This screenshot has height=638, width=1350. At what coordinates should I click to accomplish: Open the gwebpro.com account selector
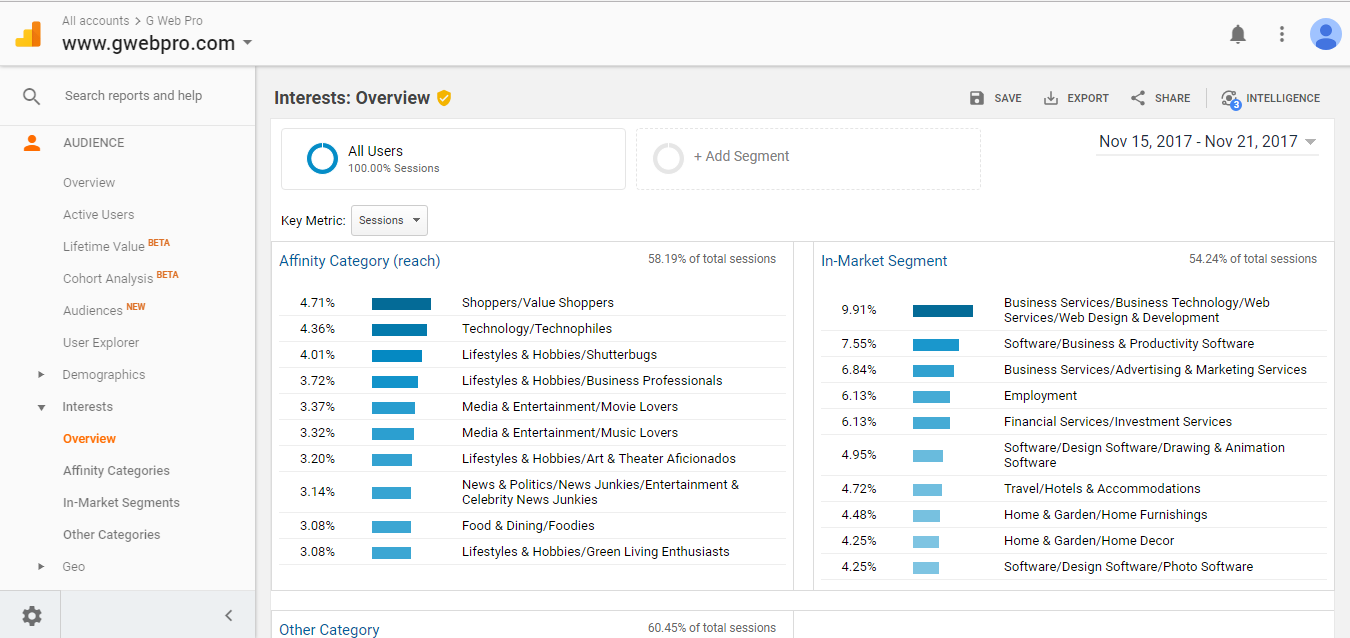157,44
